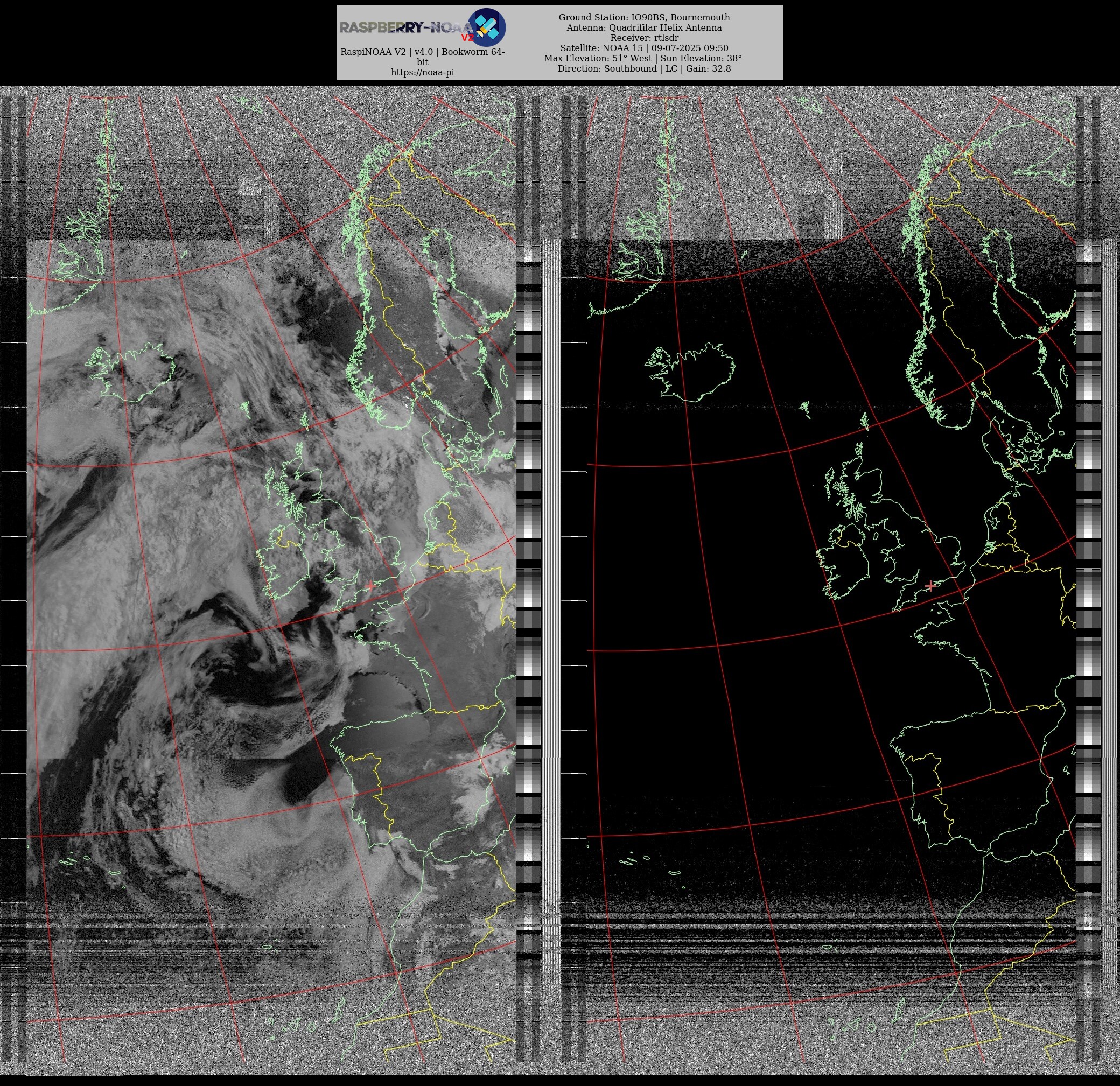Click Iceland outline in the right dark image
1120x1086 pixels.
pyautogui.click(x=690, y=373)
